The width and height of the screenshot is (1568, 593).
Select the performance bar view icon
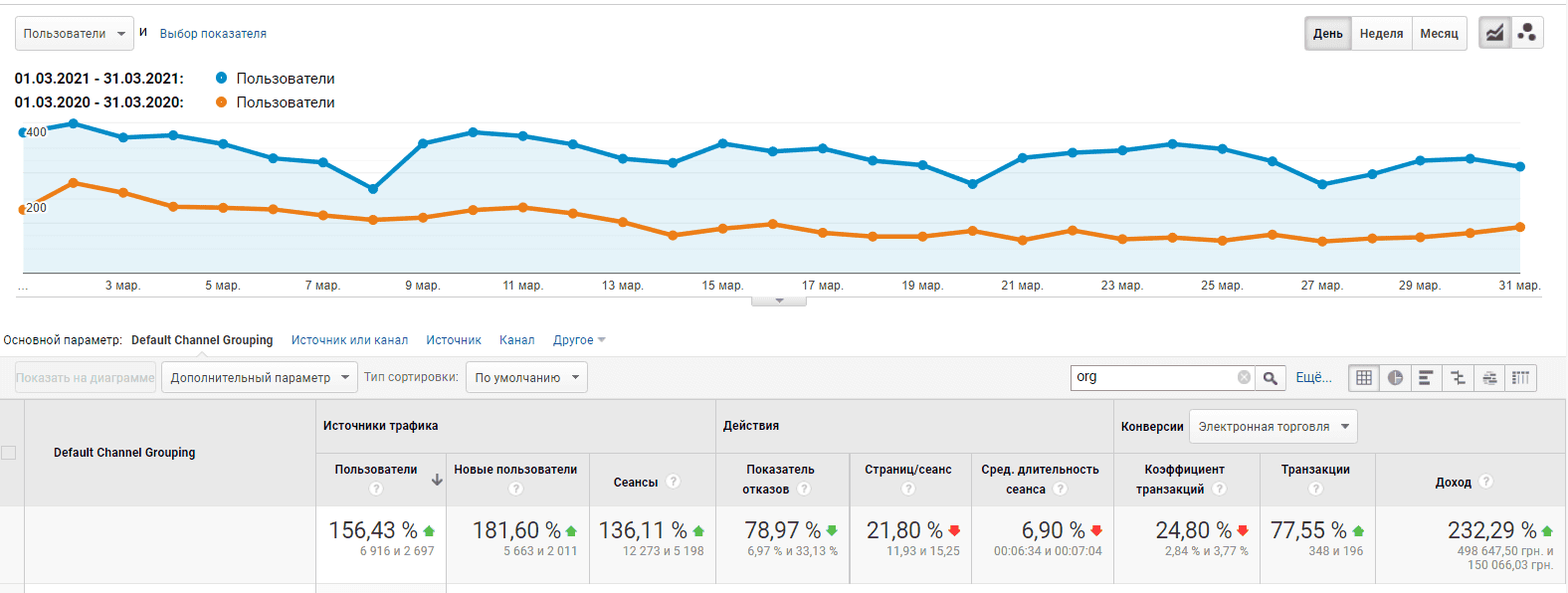1427,378
